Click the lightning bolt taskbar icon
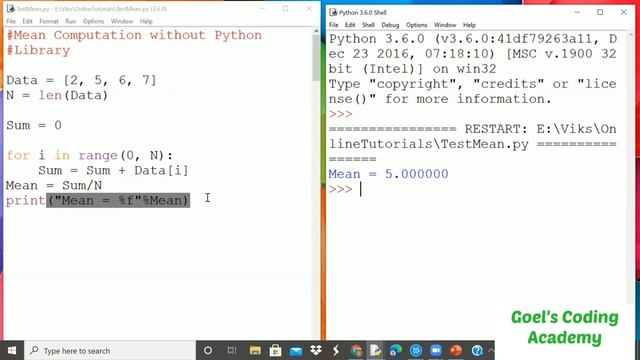The width and height of the screenshot is (640, 360). [x=336, y=351]
